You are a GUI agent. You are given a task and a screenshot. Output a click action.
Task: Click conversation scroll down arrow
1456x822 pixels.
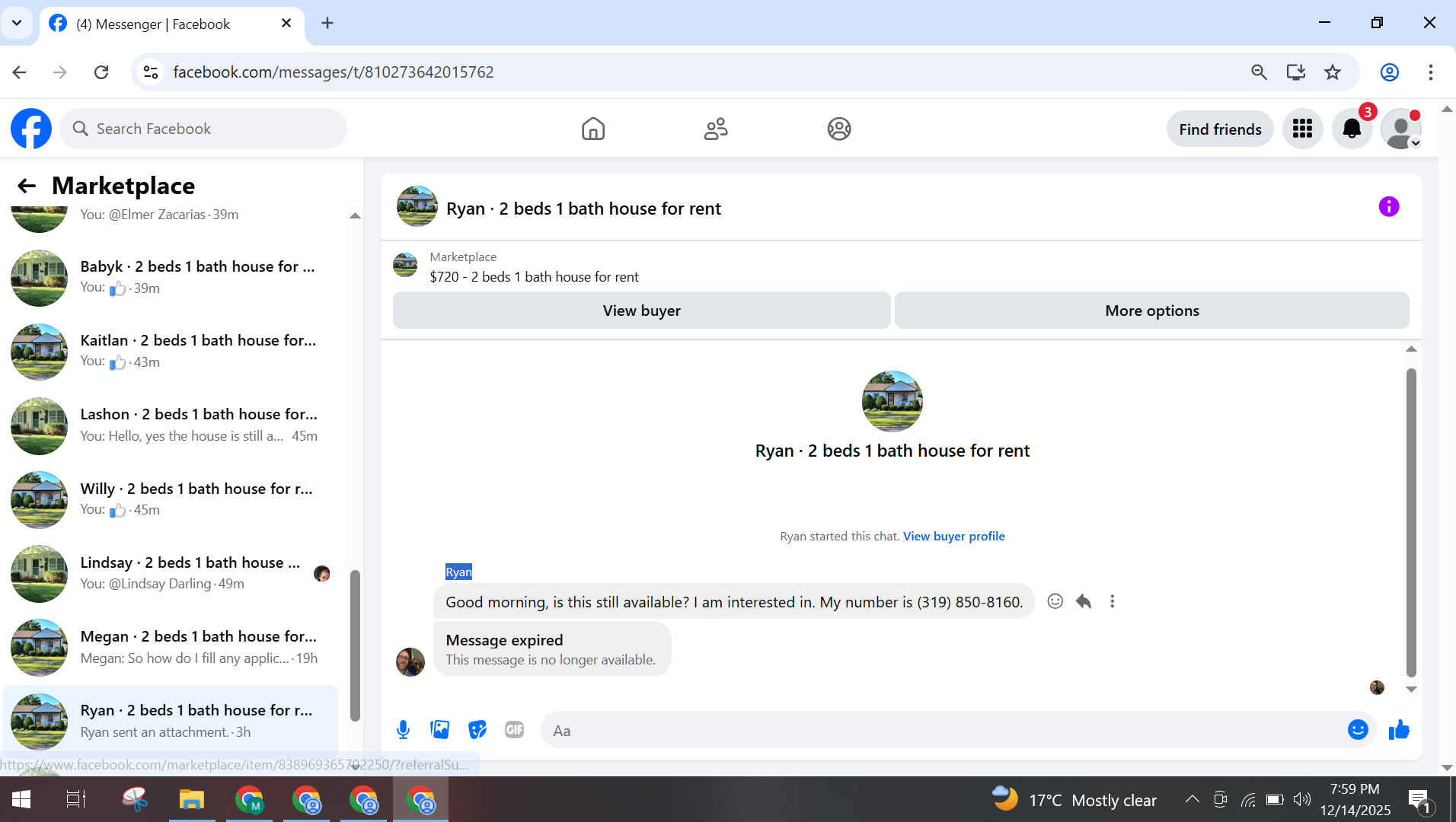(1410, 690)
